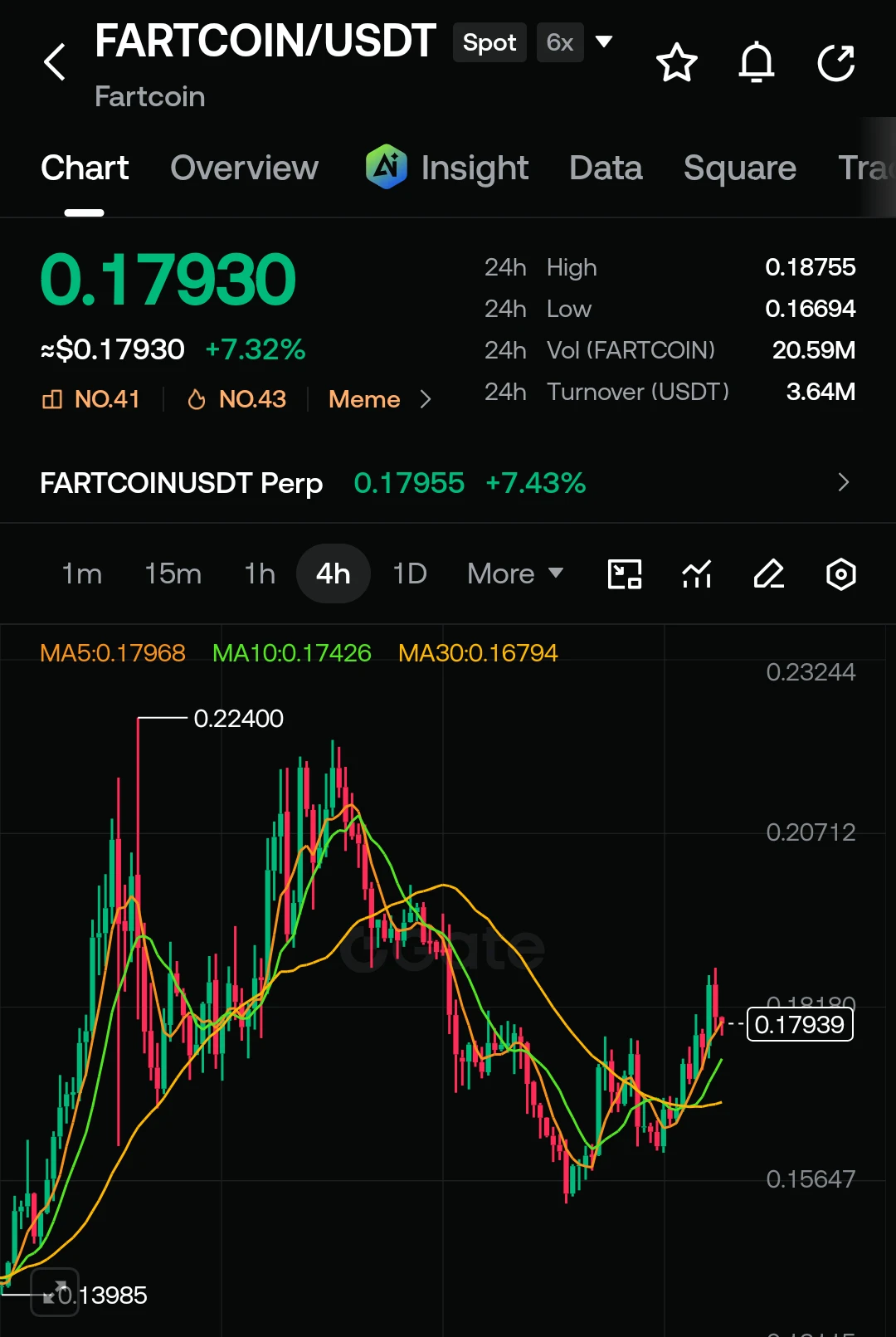This screenshot has height=1337, width=896.
Task: Open the chart indicators icon
Action: pyautogui.click(x=697, y=574)
